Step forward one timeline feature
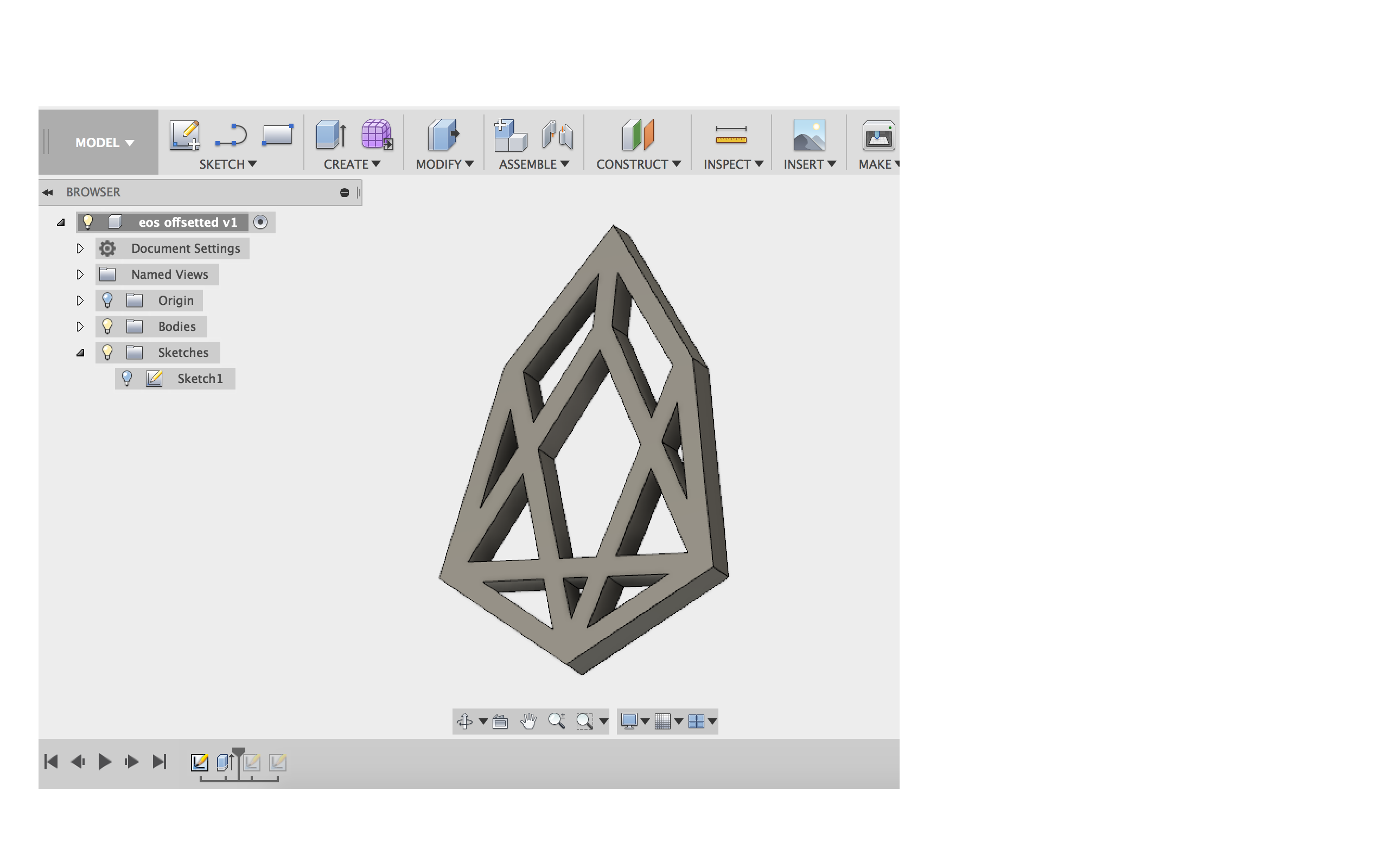The height and width of the screenshot is (868, 1389). tap(131, 762)
